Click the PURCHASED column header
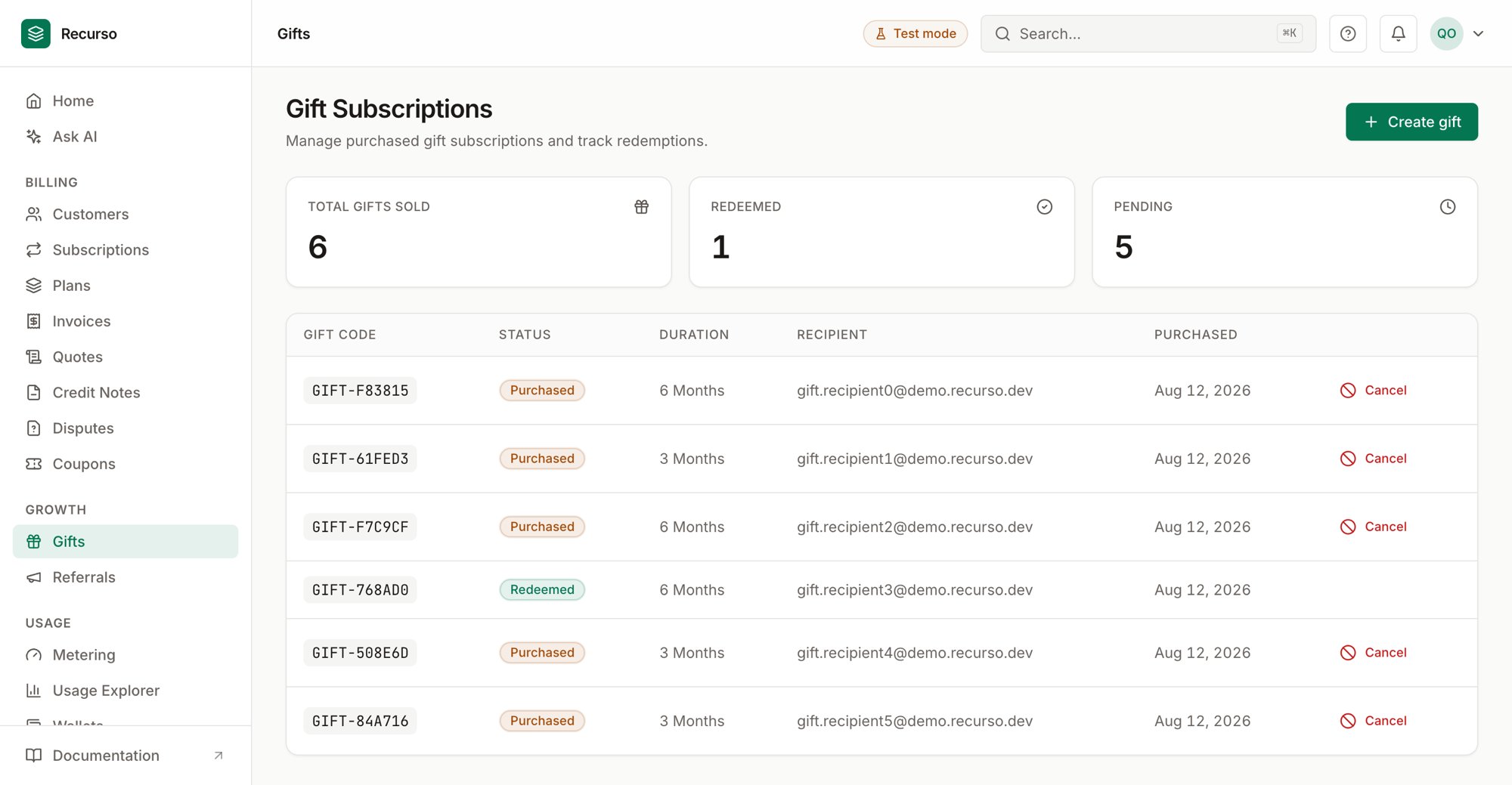Image resolution: width=1512 pixels, height=785 pixels. [1195, 335]
